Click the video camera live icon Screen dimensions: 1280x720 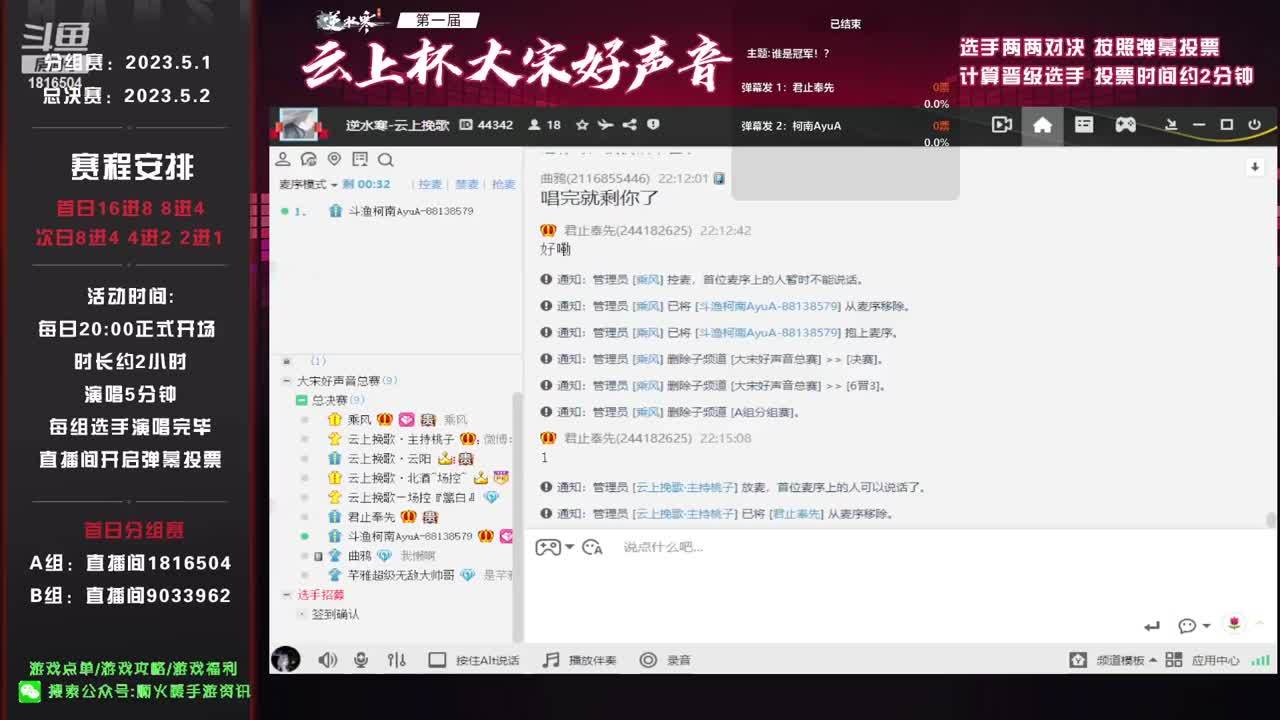click(1001, 125)
